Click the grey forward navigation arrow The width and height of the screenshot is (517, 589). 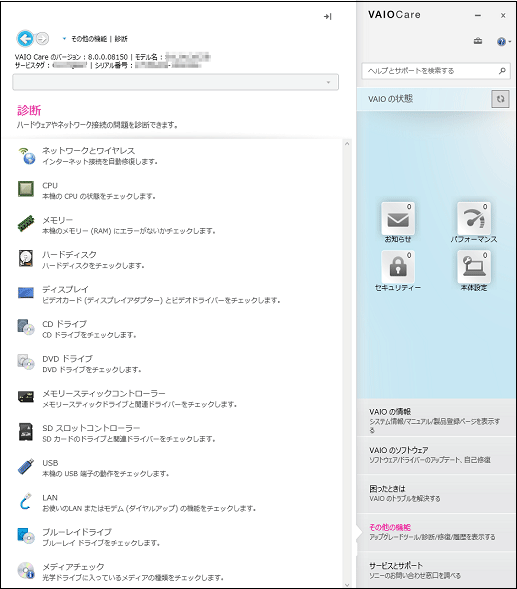[x=42, y=38]
